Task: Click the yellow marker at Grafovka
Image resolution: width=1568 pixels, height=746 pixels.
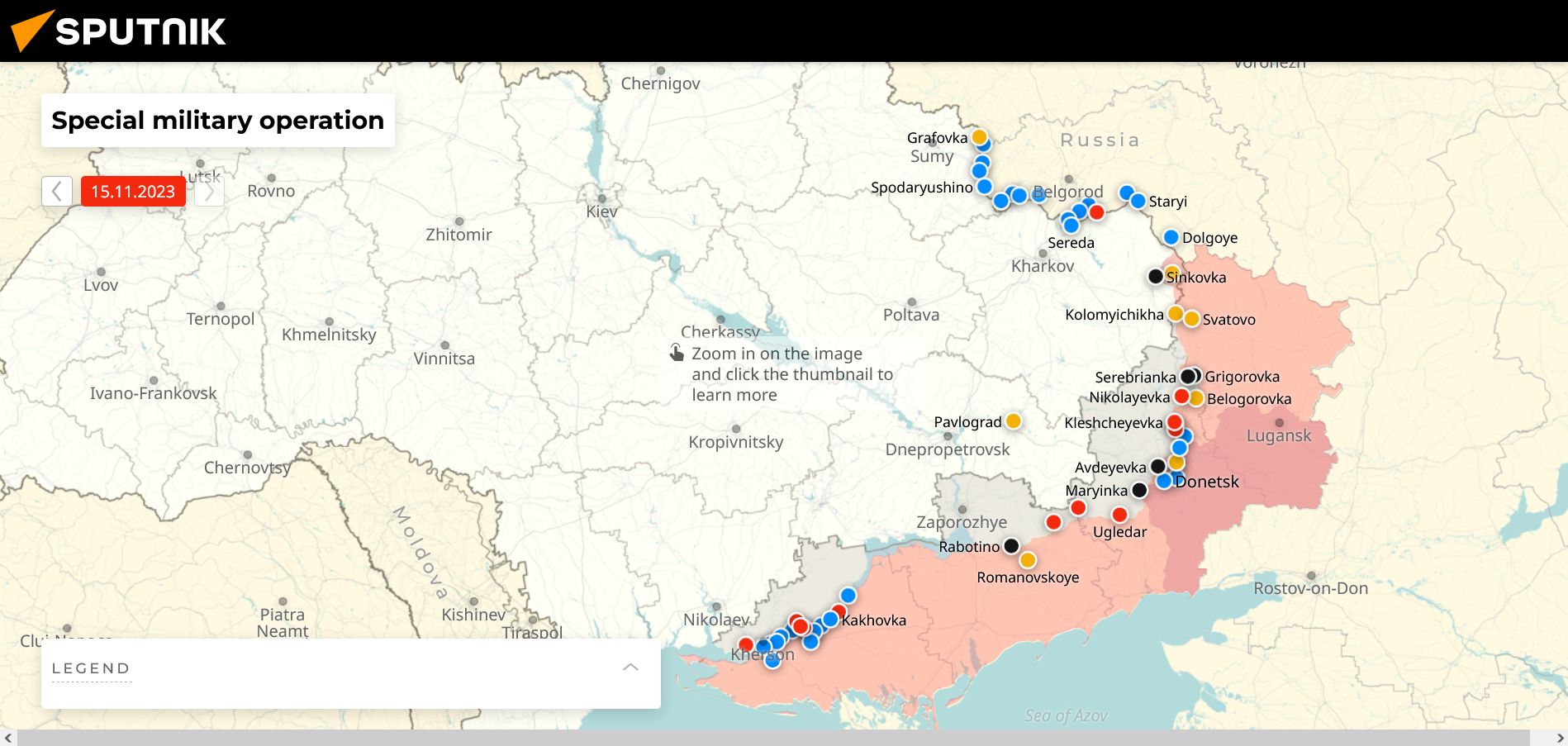Action: pos(979,137)
